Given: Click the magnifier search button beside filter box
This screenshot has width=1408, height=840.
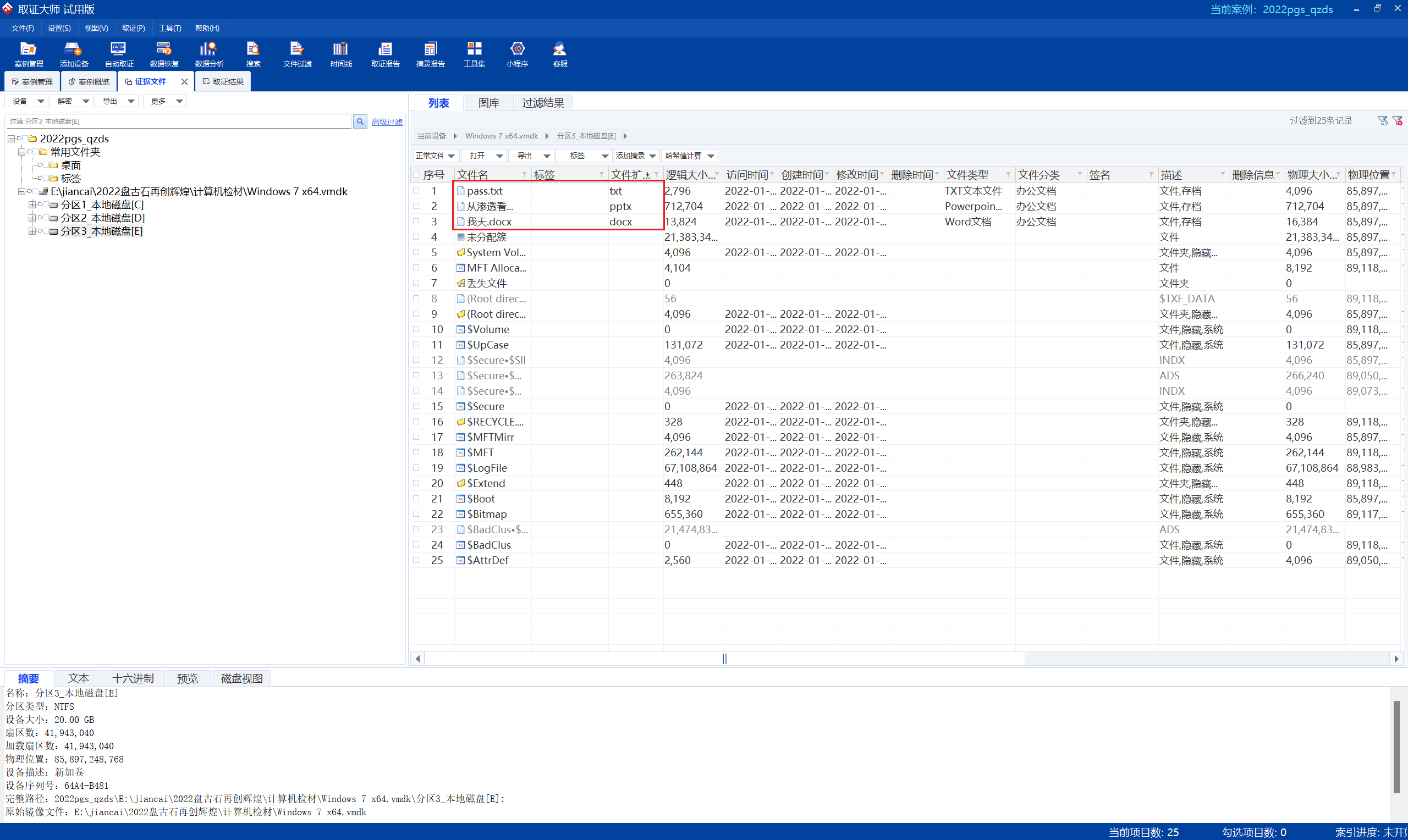Looking at the screenshot, I should pos(360,121).
